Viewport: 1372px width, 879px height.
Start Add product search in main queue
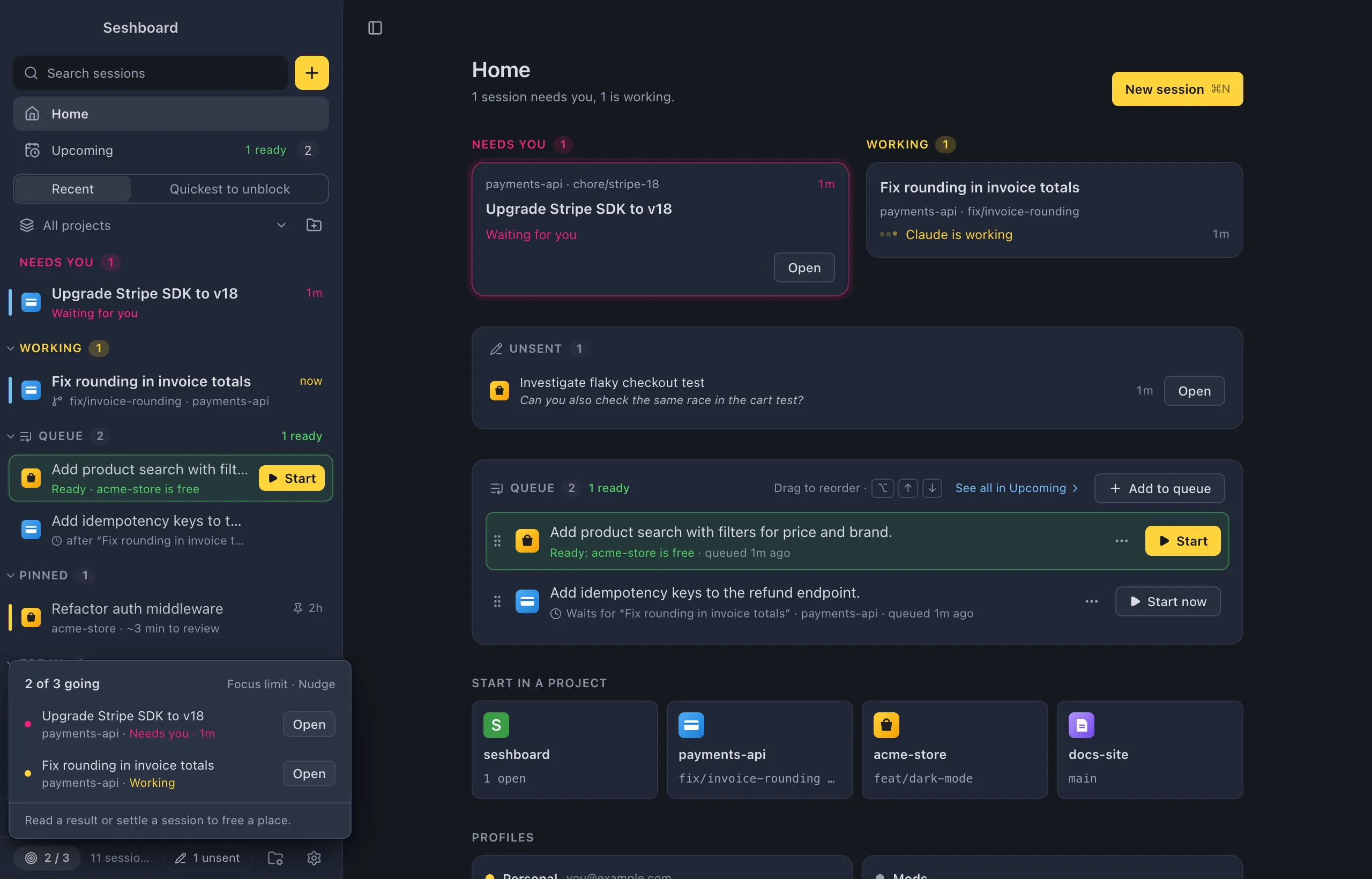(1182, 540)
